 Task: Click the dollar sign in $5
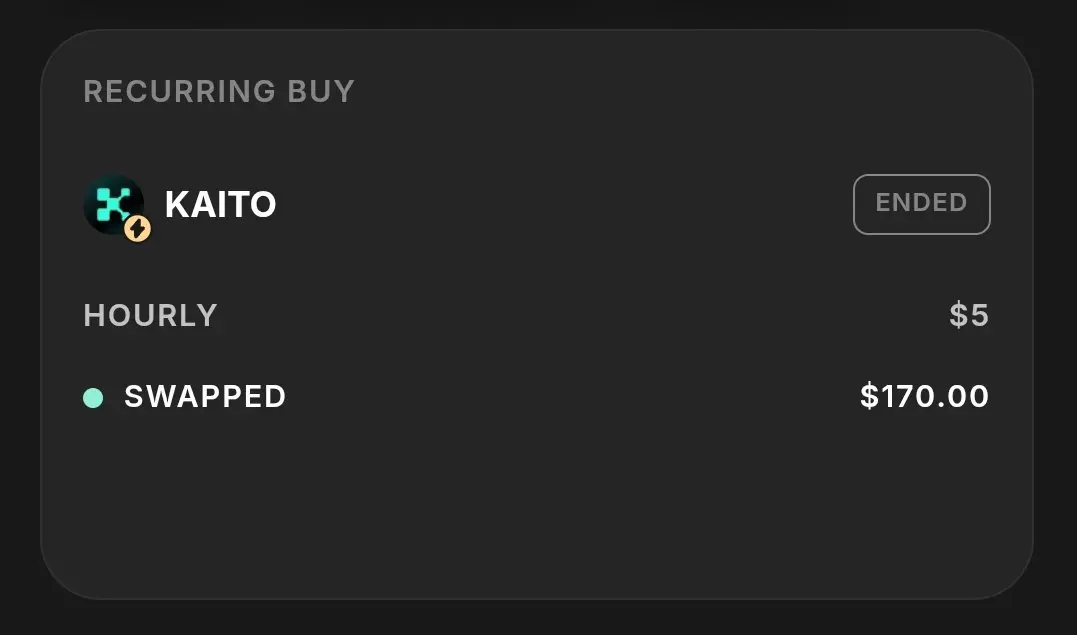pyautogui.click(x=958, y=316)
